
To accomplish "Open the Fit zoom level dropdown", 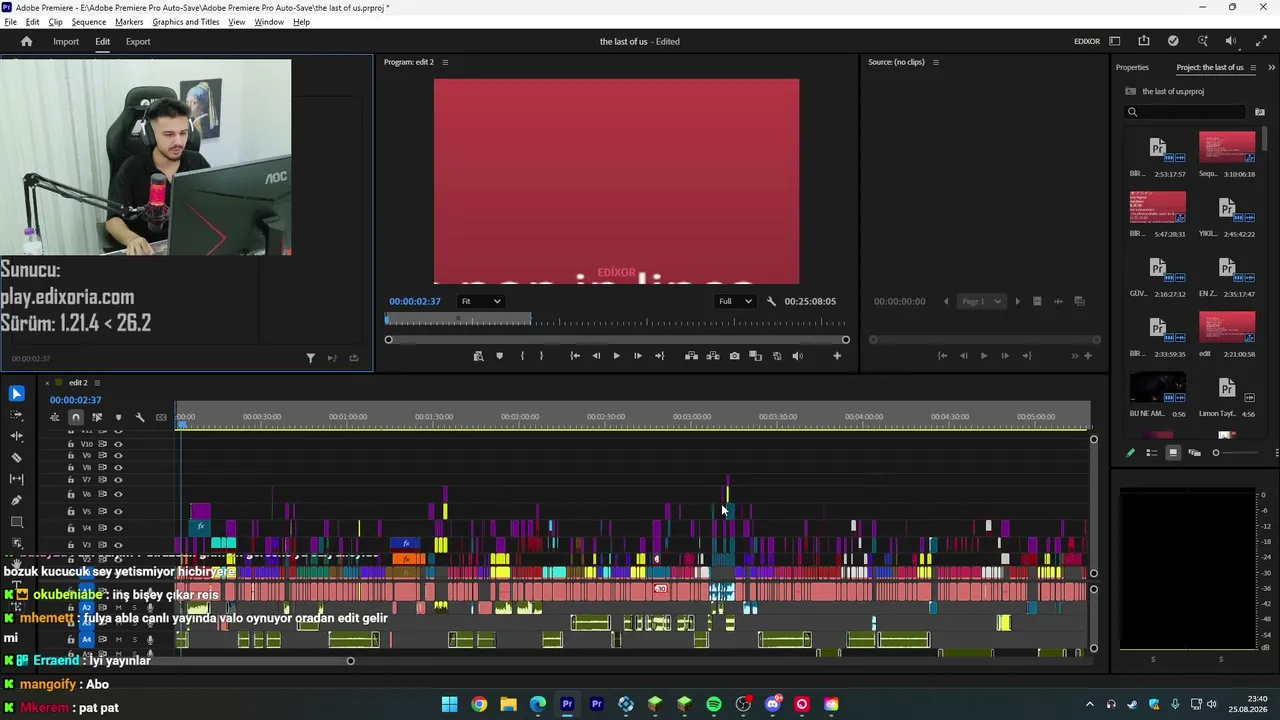I will click(480, 301).
